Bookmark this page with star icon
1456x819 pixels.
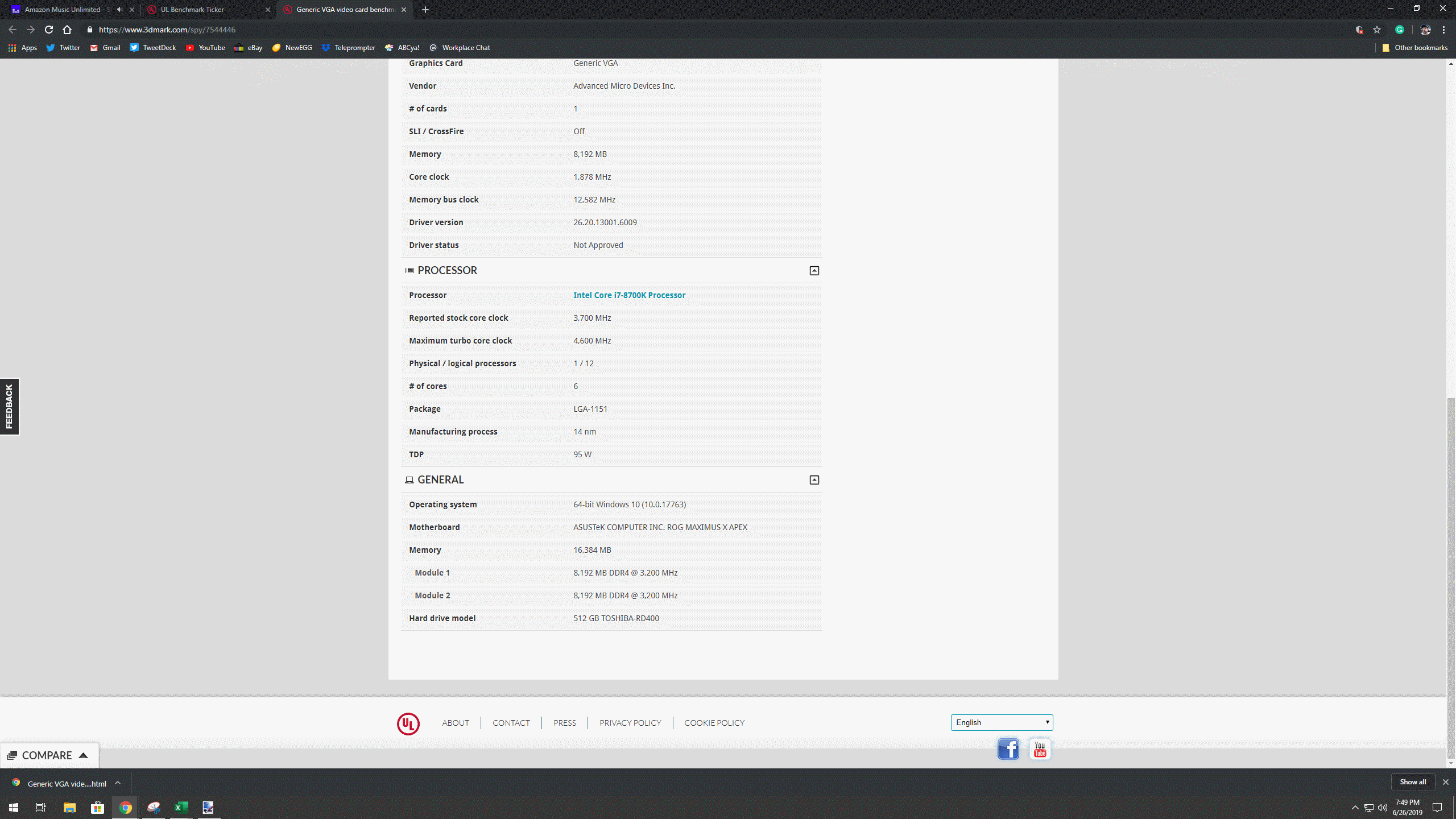tap(1377, 30)
